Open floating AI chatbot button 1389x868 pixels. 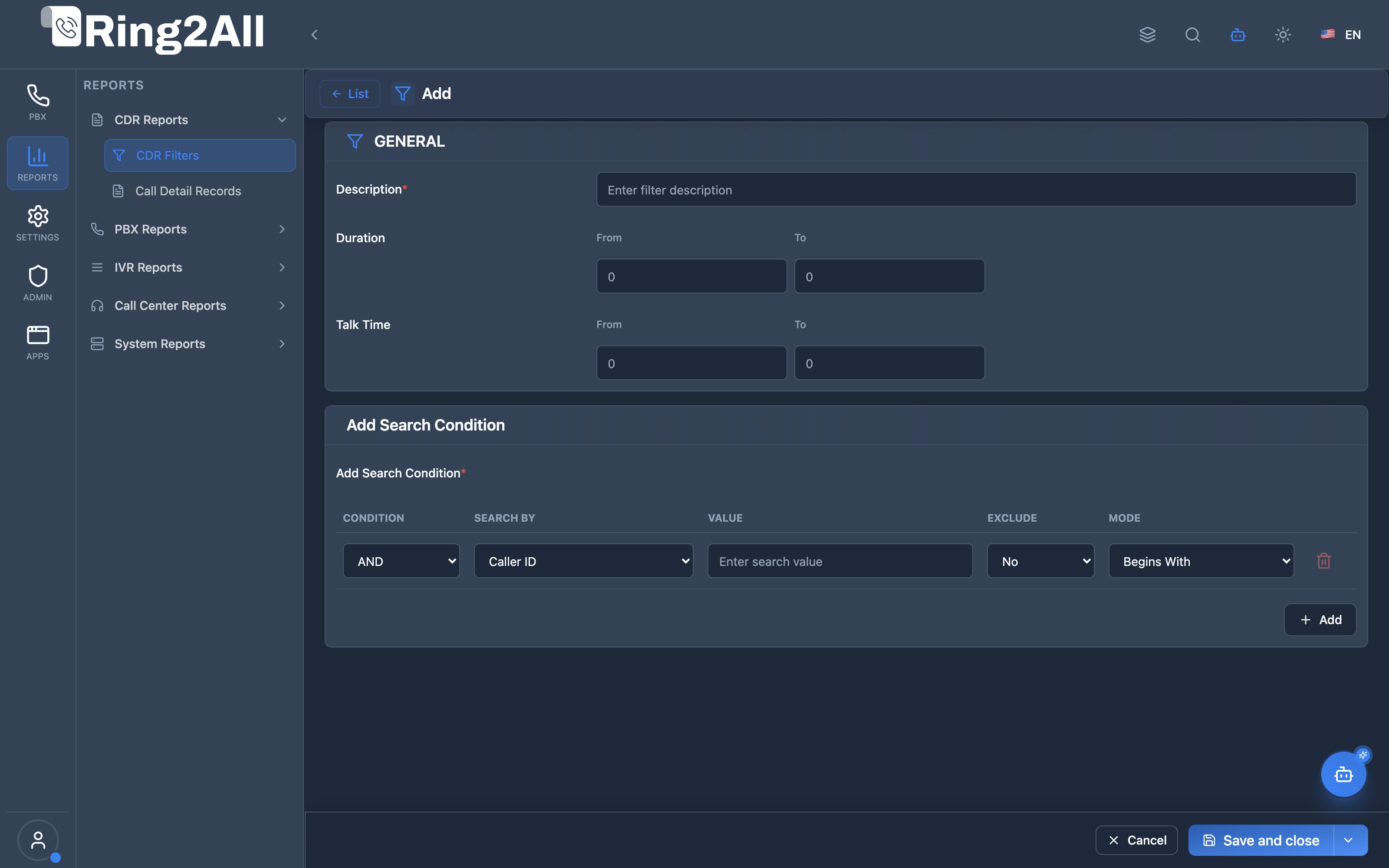pos(1343,774)
